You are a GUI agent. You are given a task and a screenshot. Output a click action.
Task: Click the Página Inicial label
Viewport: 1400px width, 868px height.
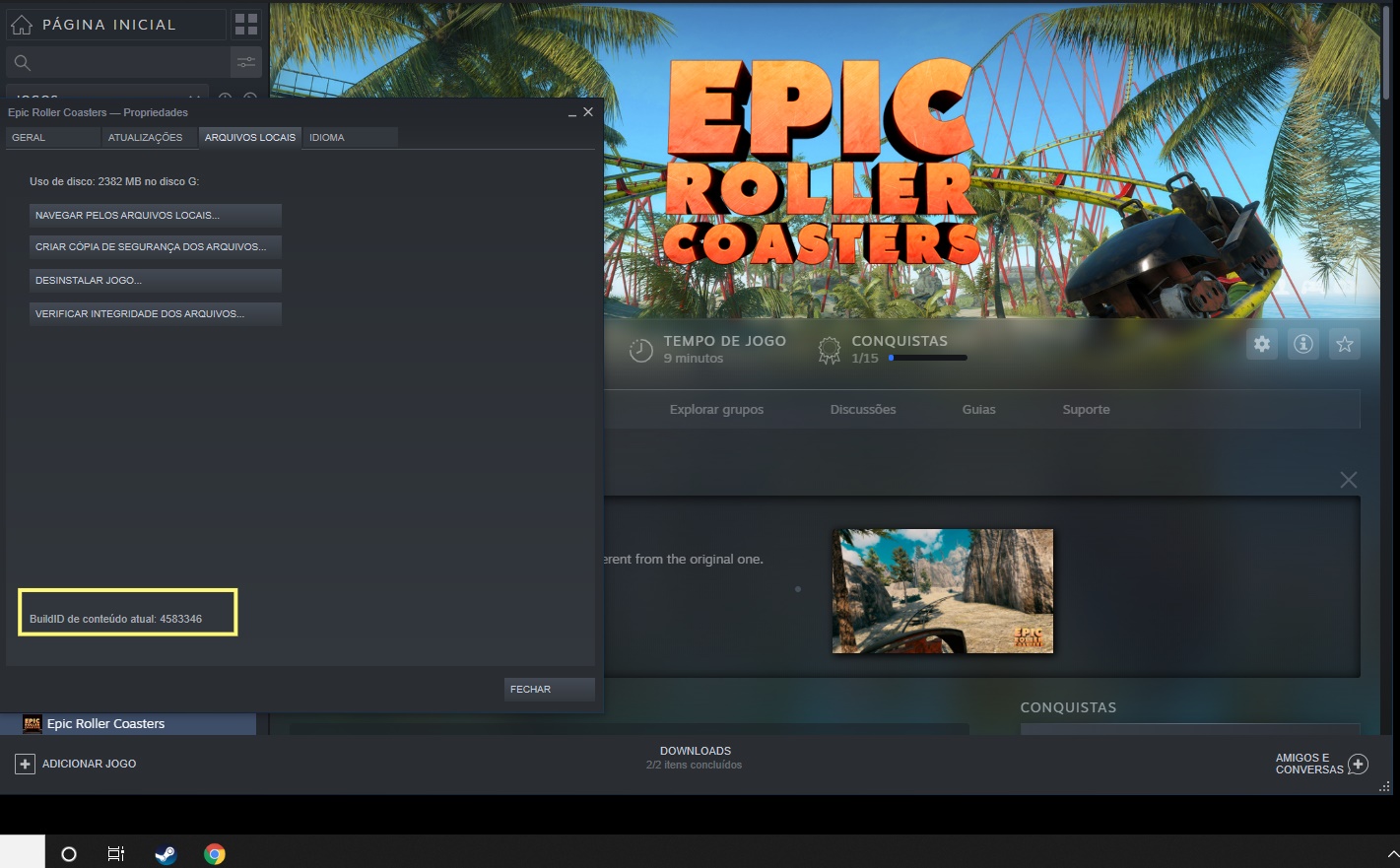tap(109, 25)
